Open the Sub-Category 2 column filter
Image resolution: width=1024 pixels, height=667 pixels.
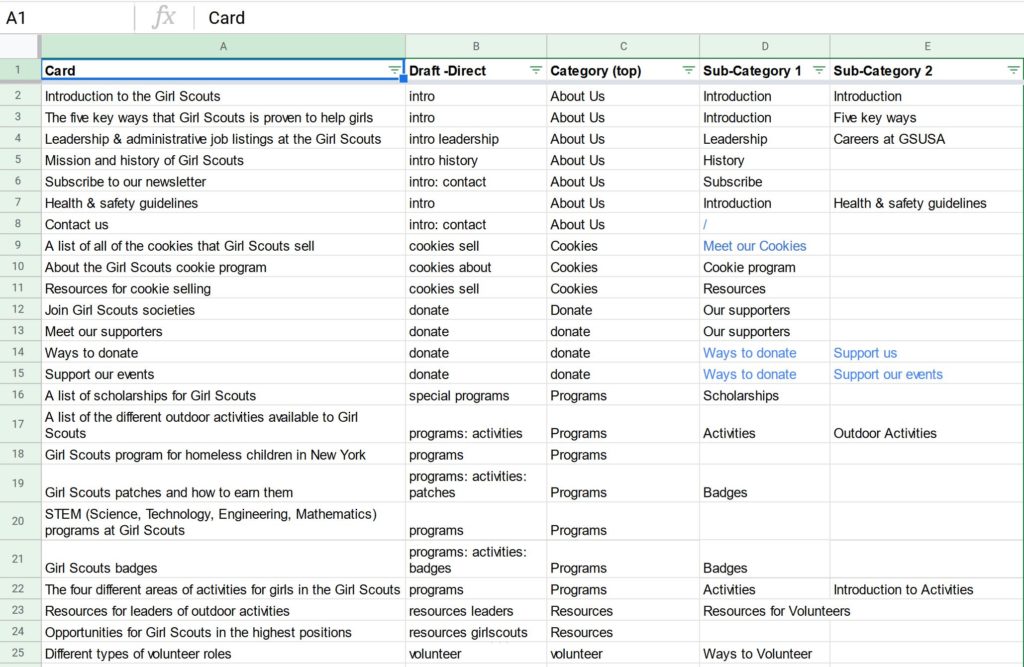pyautogui.click(x=1013, y=70)
